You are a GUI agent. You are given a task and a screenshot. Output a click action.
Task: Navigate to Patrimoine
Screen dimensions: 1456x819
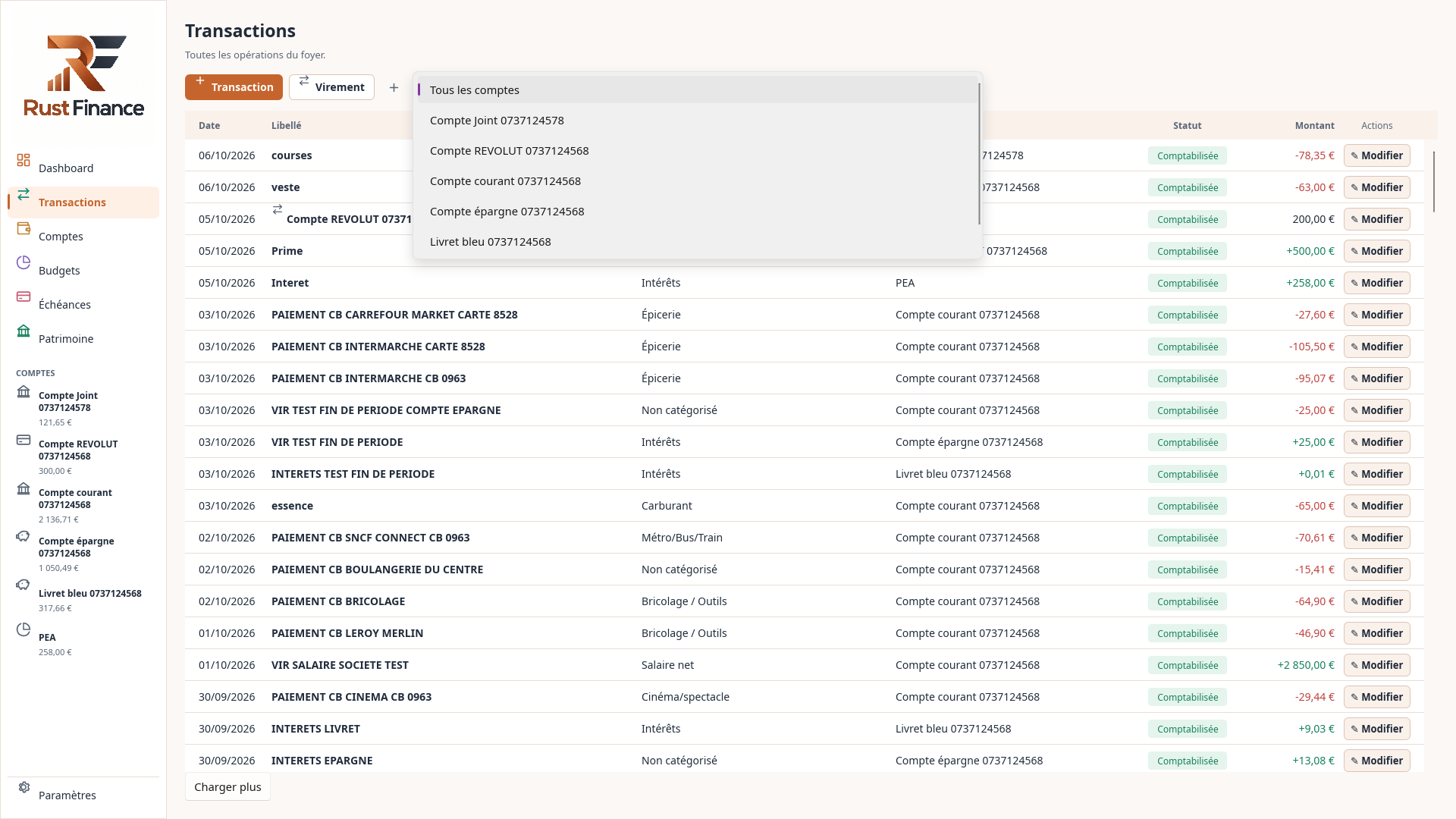pyautogui.click(x=83, y=339)
